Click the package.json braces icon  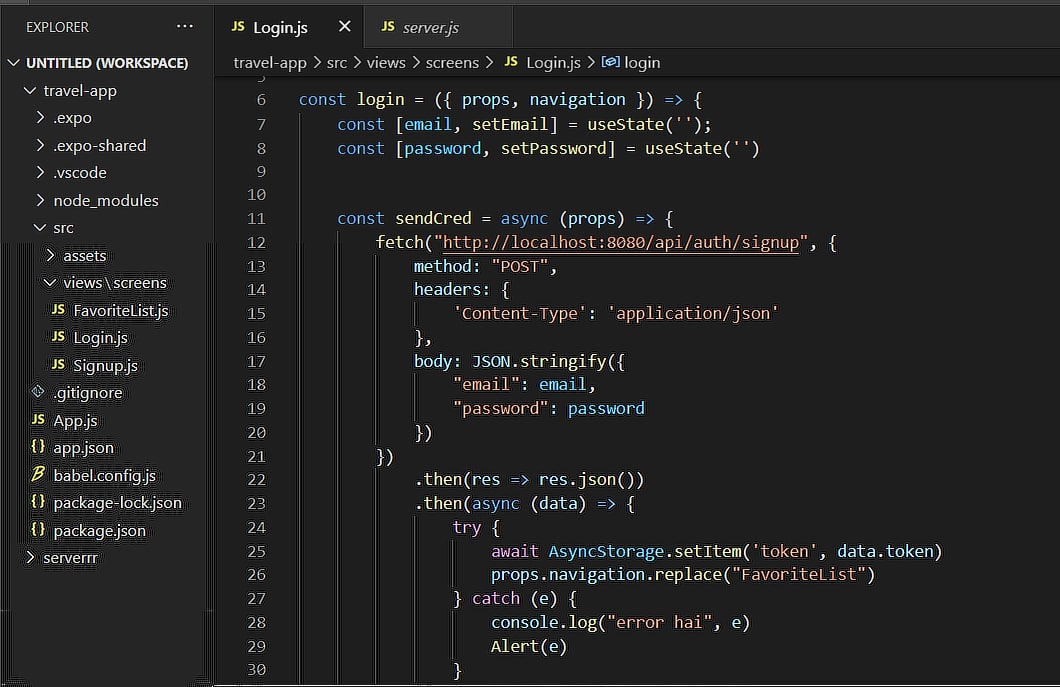click(39, 530)
